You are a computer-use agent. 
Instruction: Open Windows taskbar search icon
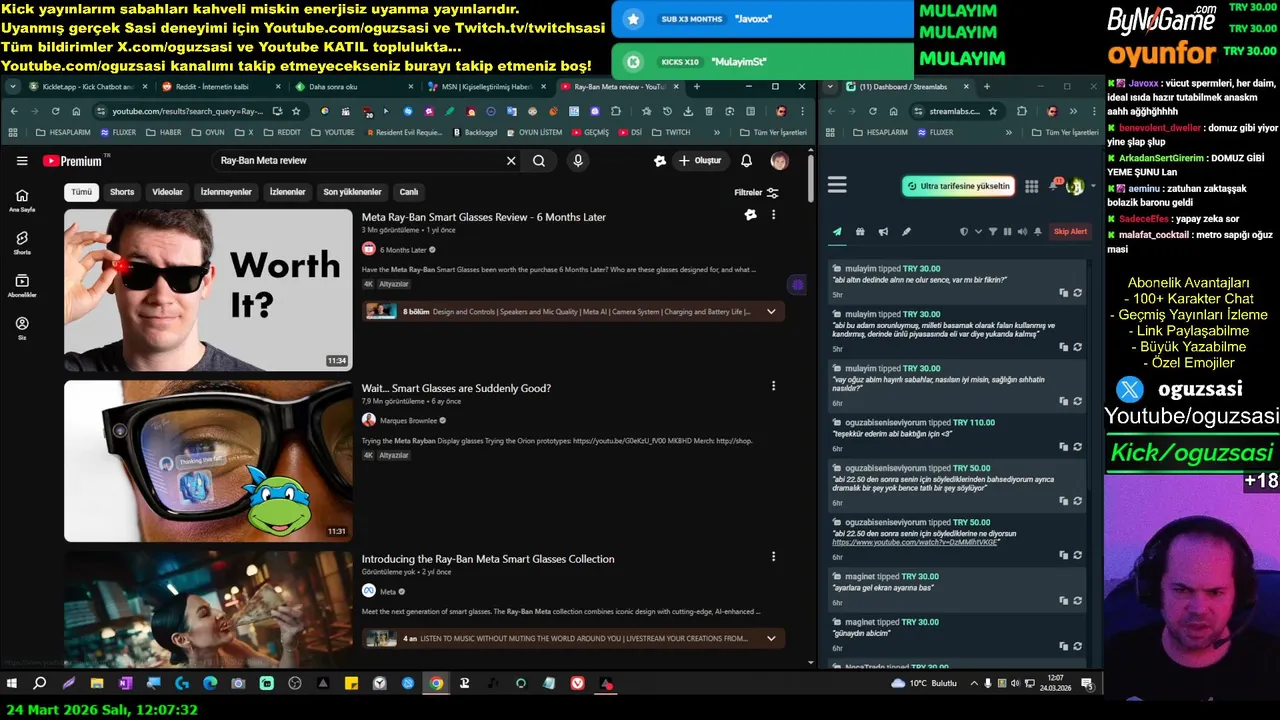pos(40,684)
